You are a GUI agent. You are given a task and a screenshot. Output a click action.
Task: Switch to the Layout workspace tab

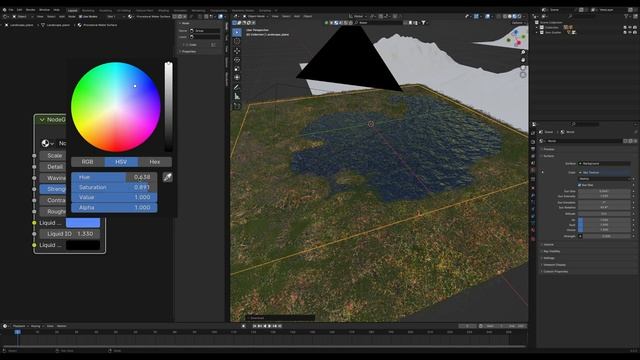click(x=73, y=10)
